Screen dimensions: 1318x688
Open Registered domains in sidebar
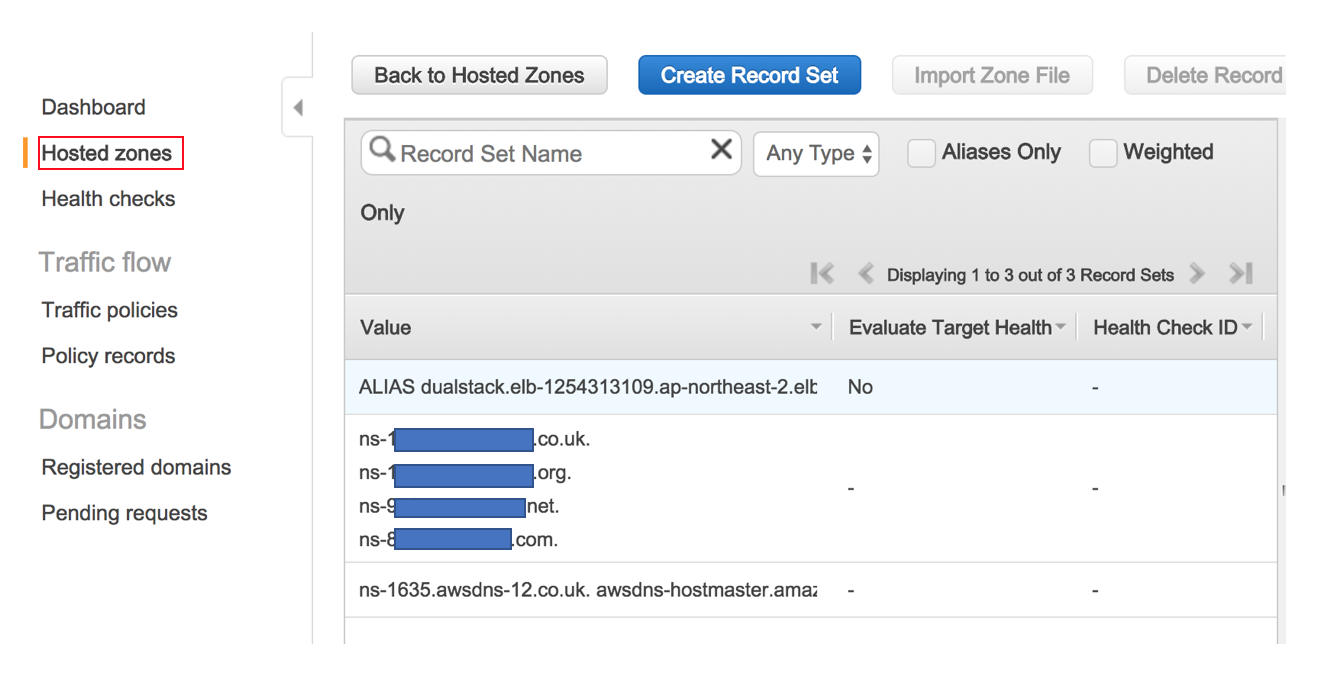pyautogui.click(x=136, y=467)
